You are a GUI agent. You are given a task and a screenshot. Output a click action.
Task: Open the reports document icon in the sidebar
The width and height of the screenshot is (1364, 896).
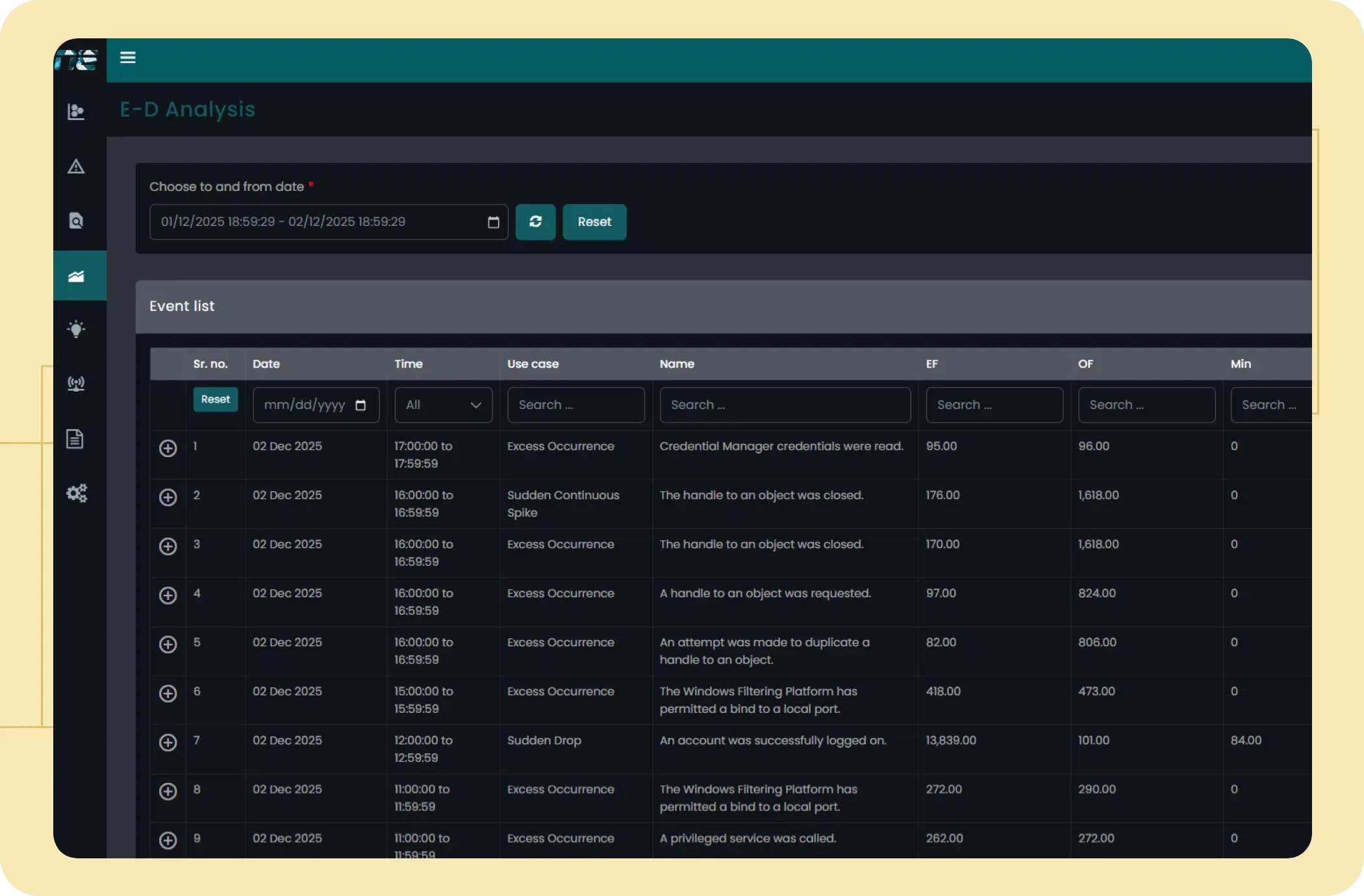tap(75, 439)
